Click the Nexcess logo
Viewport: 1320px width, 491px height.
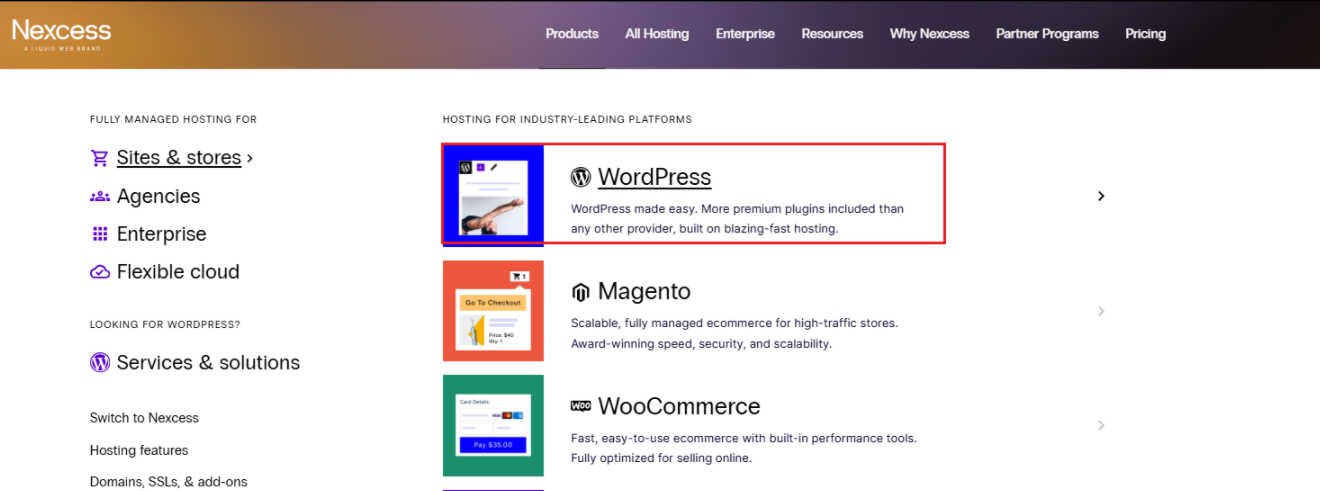[x=61, y=33]
